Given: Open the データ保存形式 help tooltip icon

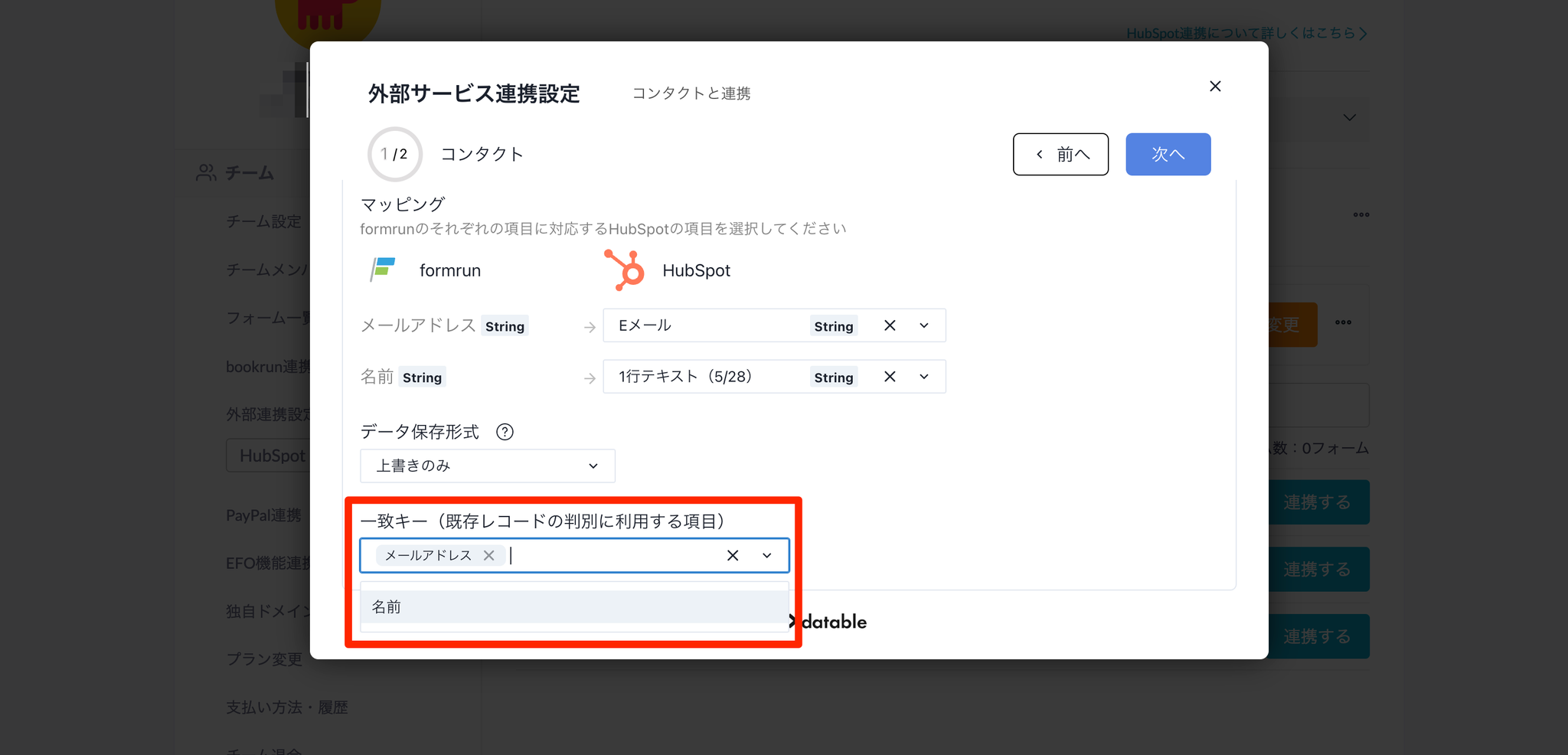Looking at the screenshot, I should point(505,432).
